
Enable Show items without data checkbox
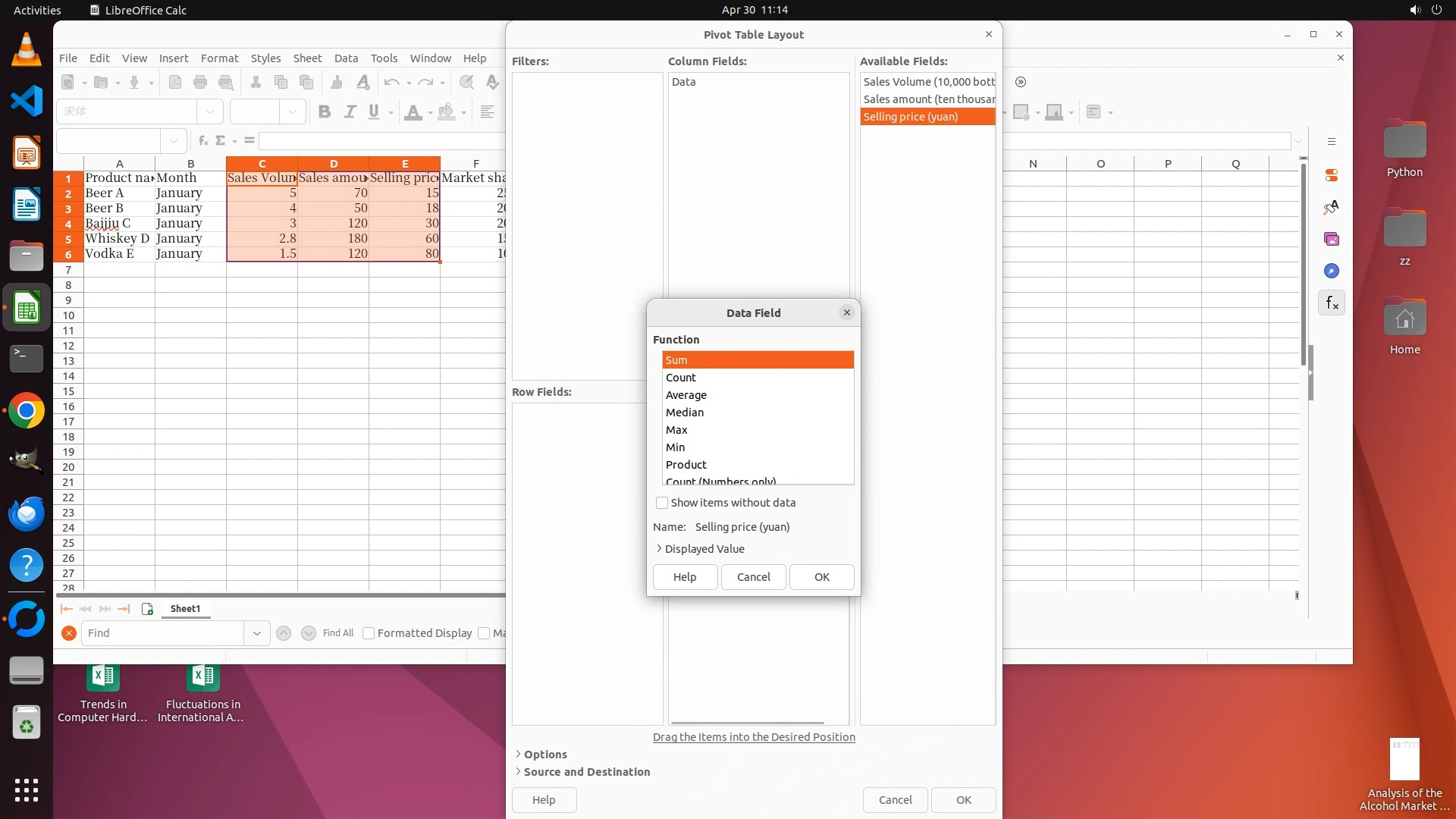pos(662,503)
